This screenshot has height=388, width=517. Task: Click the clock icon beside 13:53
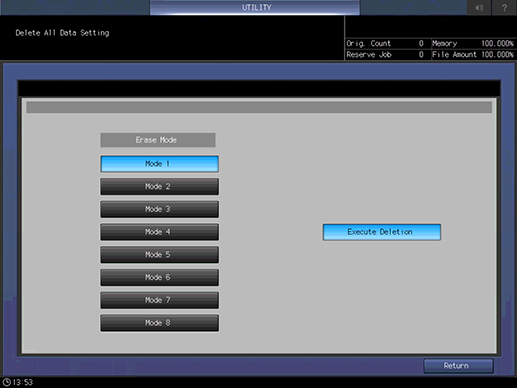coord(6,382)
